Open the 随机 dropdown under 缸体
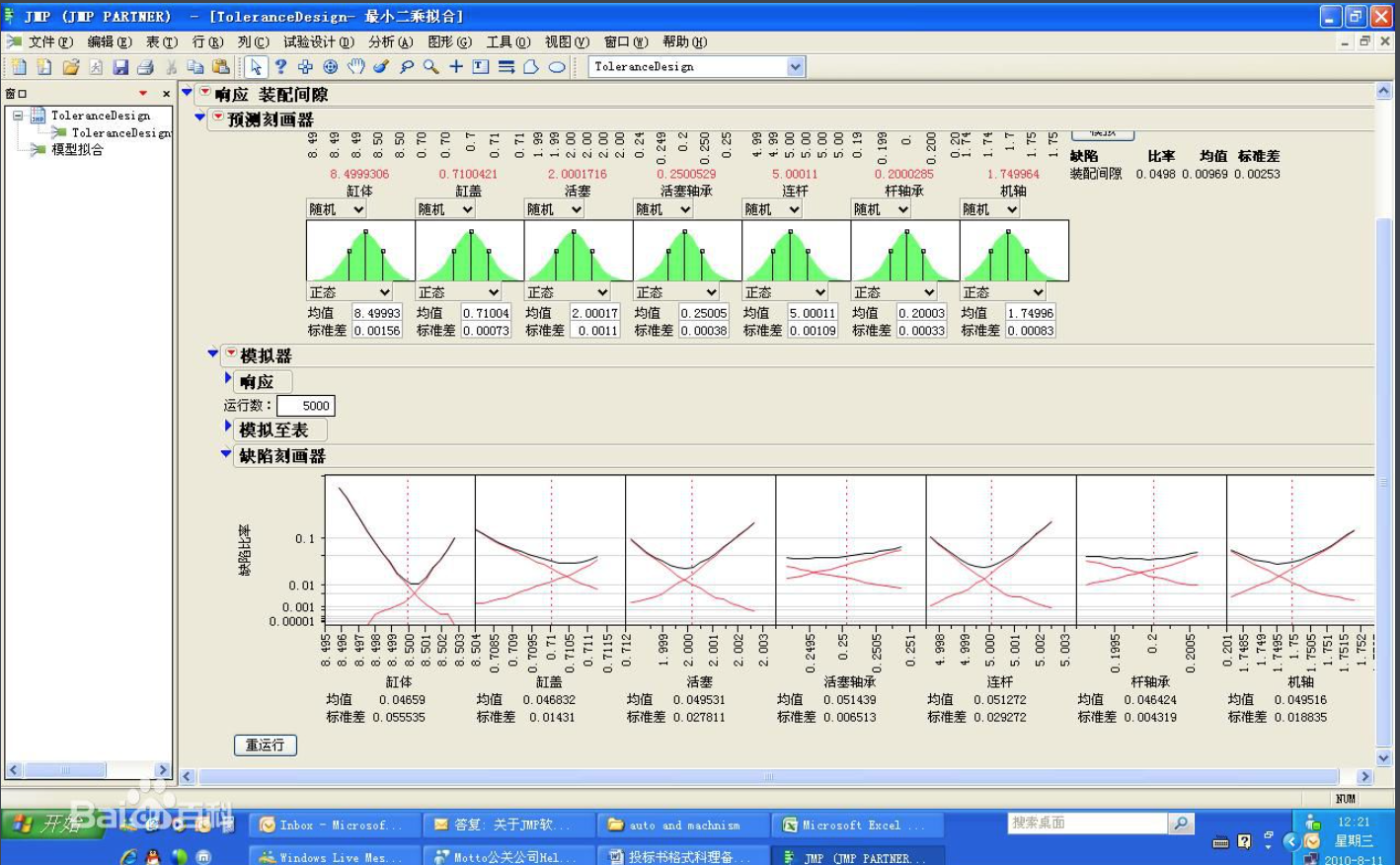The width and height of the screenshot is (1400, 865). [x=337, y=209]
